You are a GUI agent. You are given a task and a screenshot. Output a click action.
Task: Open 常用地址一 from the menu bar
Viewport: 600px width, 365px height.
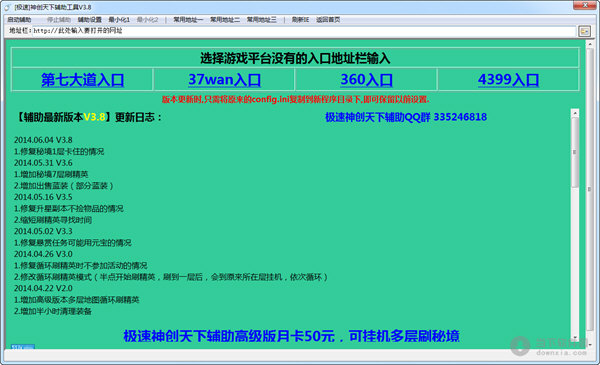188,20
